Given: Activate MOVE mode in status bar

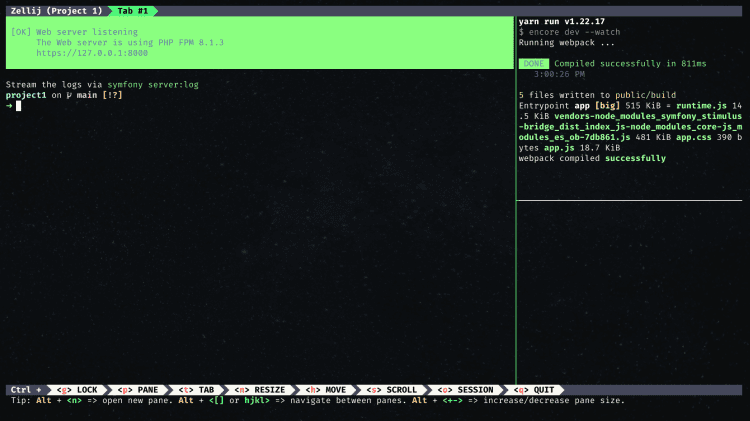Looking at the screenshot, I should coord(326,390).
